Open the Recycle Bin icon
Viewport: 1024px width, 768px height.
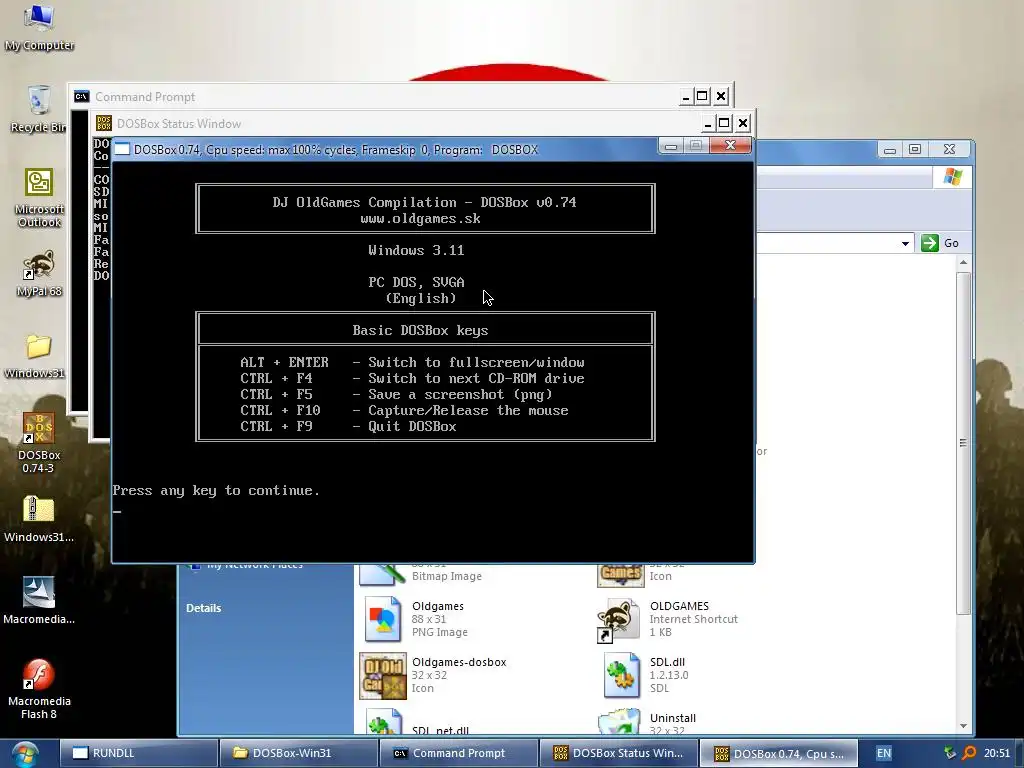pyautogui.click(x=39, y=108)
